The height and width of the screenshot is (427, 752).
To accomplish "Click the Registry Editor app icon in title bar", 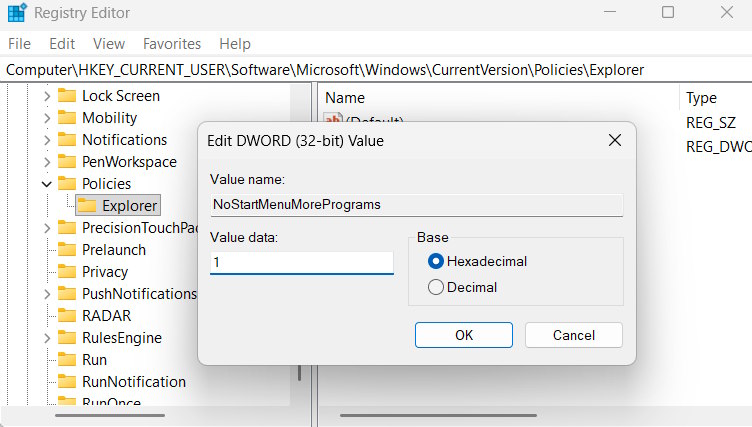I will point(17,13).
